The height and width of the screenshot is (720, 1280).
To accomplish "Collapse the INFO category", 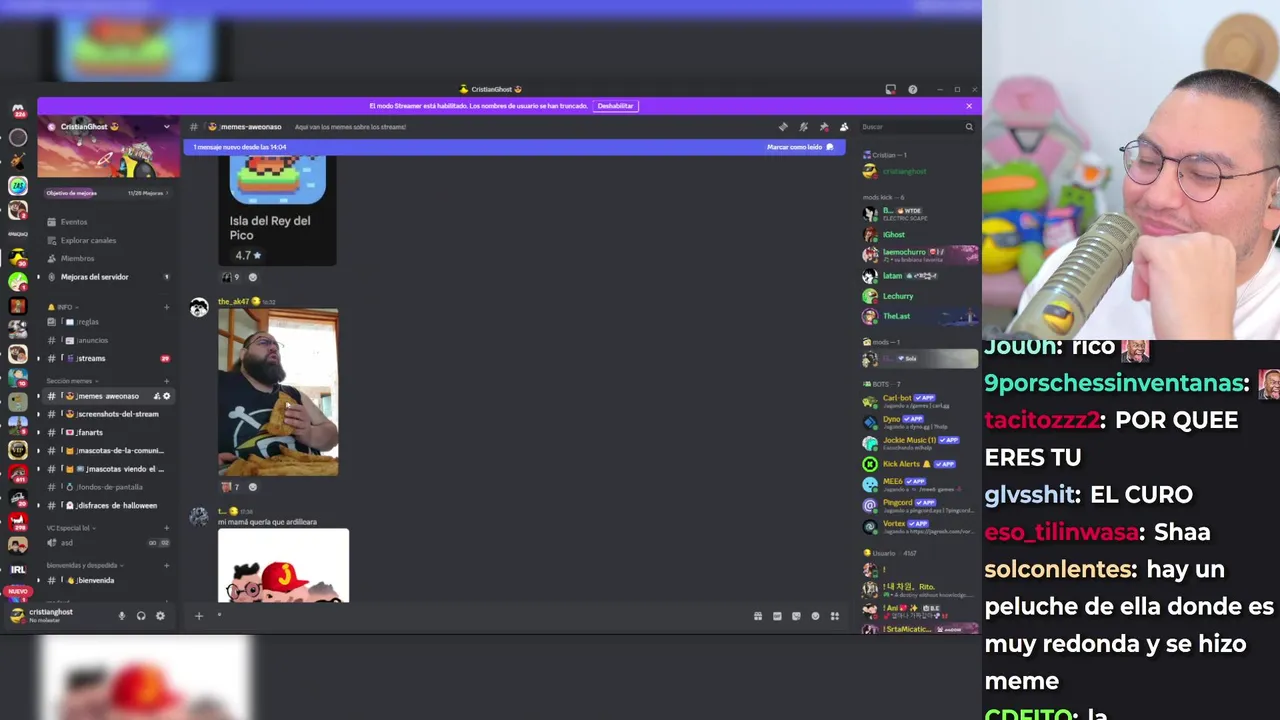I will tap(64, 307).
